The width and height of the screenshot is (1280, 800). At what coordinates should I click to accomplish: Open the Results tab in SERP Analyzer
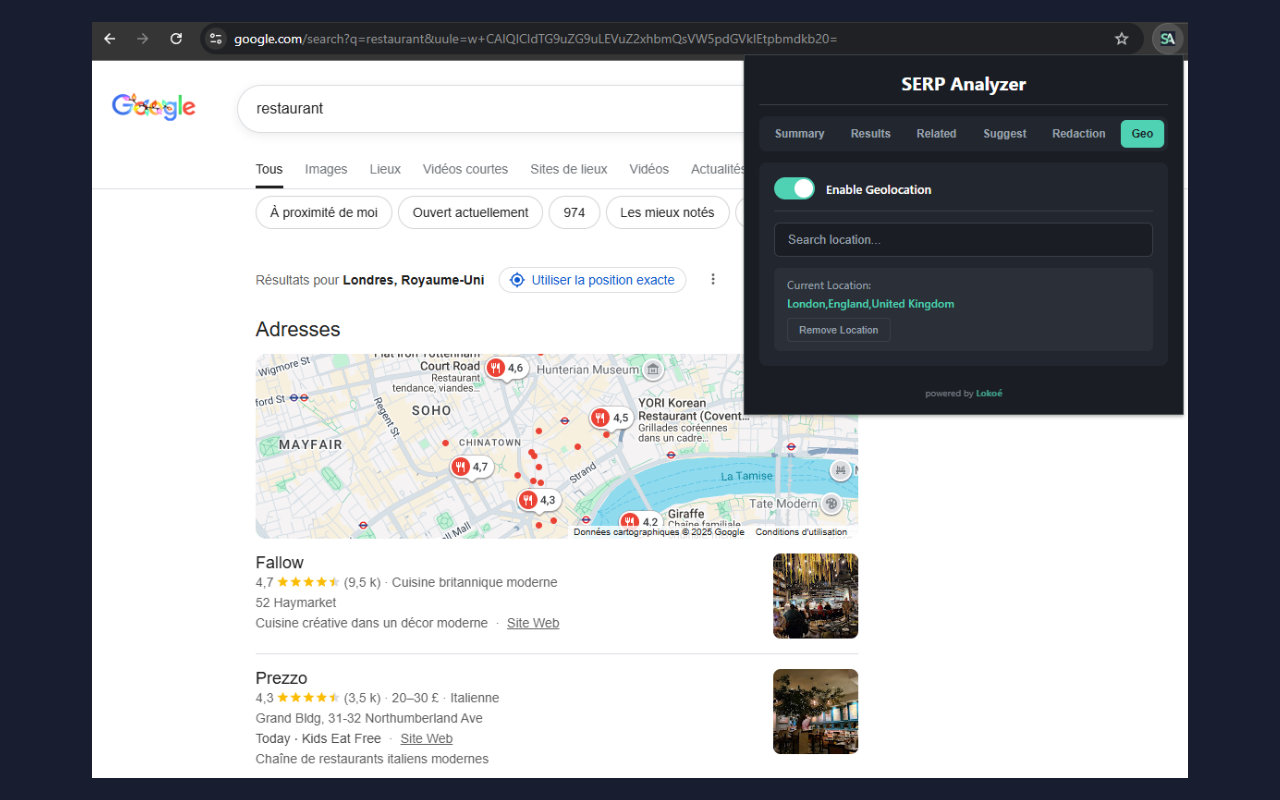tap(870, 133)
